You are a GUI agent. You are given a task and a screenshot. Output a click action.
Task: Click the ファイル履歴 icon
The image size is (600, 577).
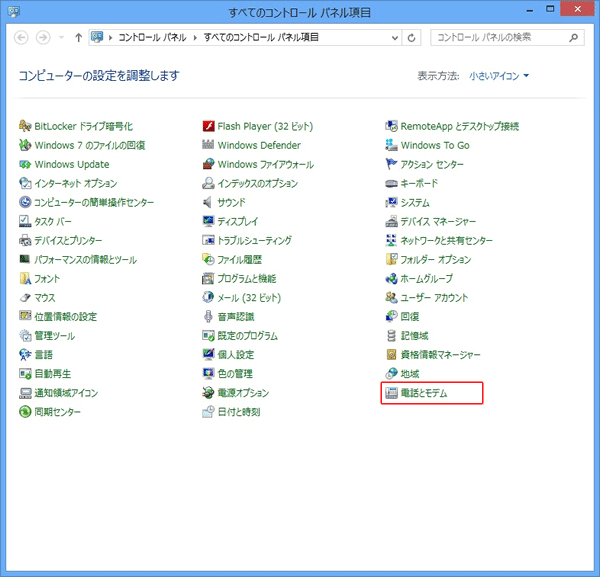click(x=208, y=259)
